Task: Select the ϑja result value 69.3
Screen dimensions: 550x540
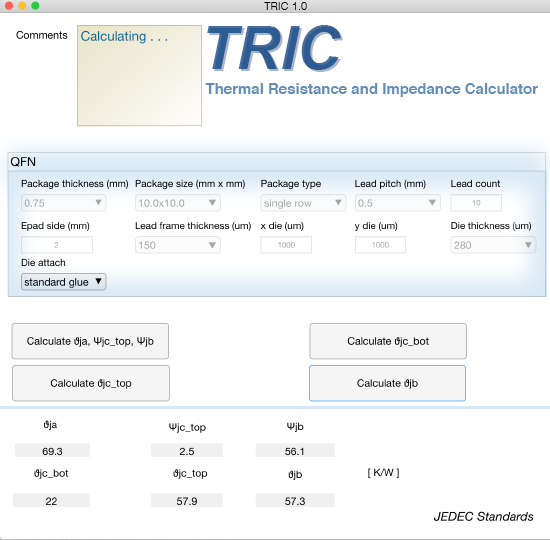Action: (x=52, y=451)
